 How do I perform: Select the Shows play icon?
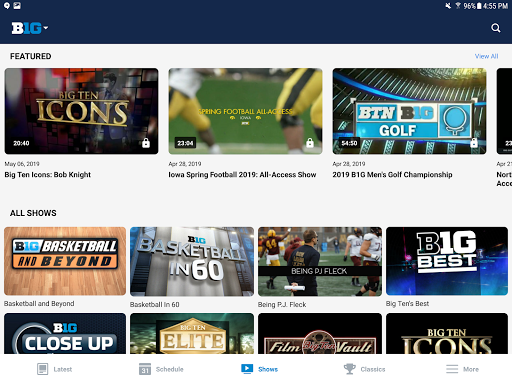[247, 369]
